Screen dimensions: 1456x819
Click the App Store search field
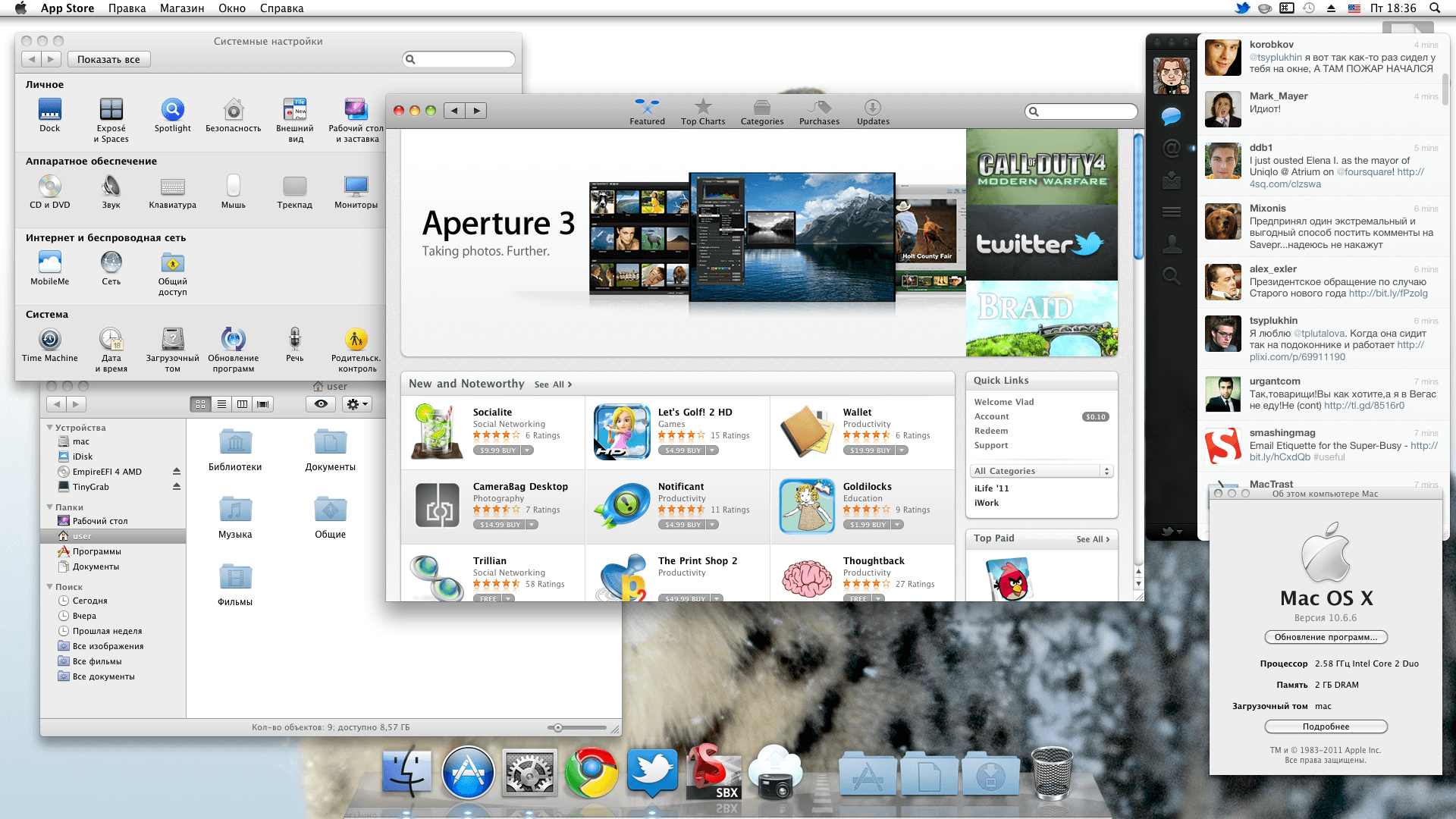coord(1081,111)
